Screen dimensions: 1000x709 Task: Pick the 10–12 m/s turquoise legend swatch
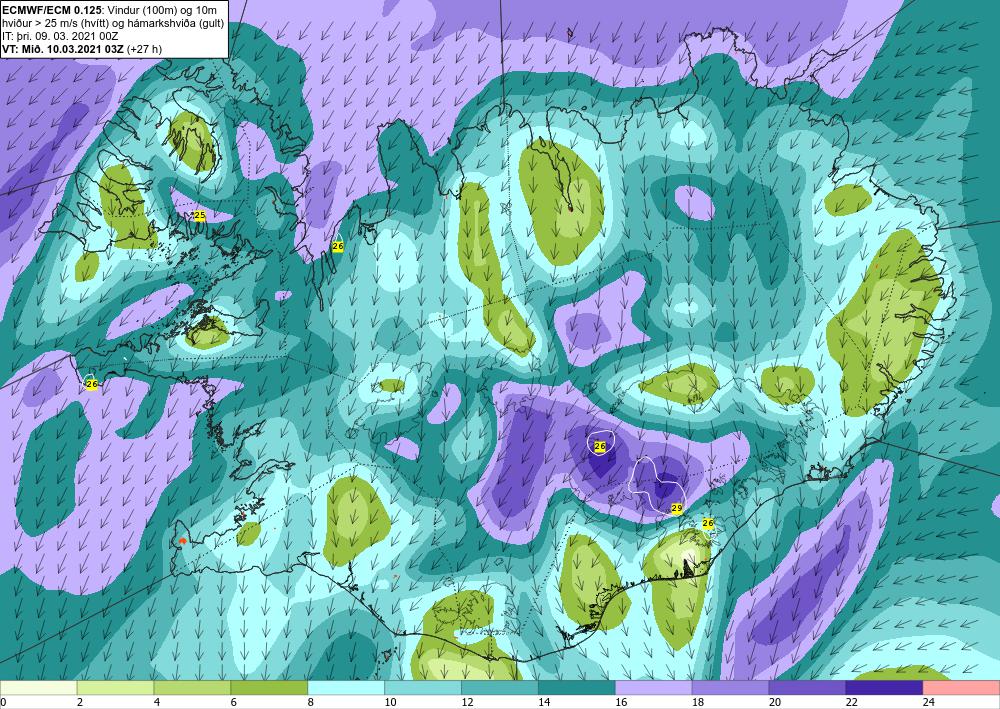pos(423,688)
